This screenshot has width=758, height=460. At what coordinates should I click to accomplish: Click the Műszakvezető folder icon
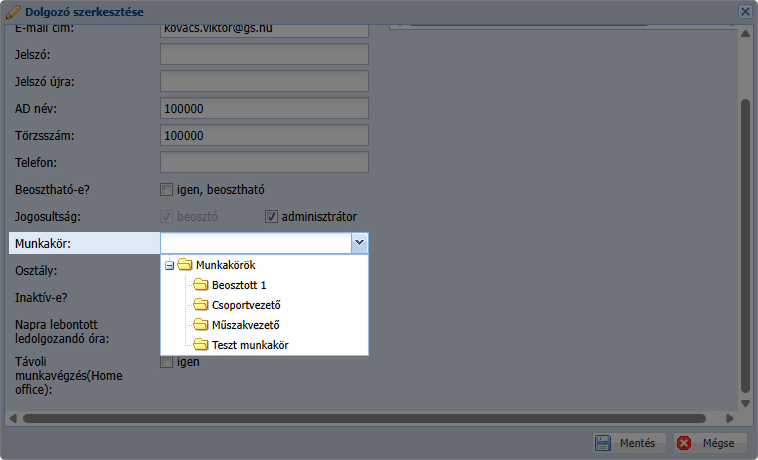pos(201,325)
